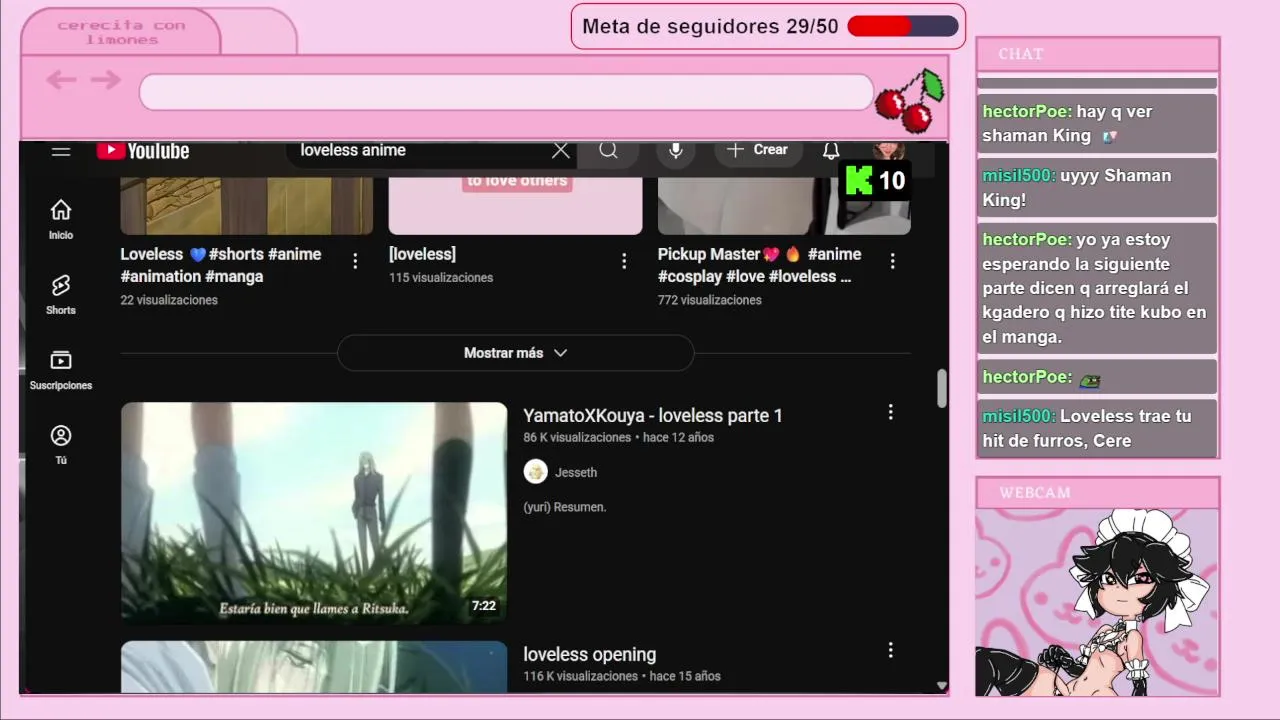Open options for YamatoXKouya video
Screen dimensions: 1280x720
coord(890,412)
